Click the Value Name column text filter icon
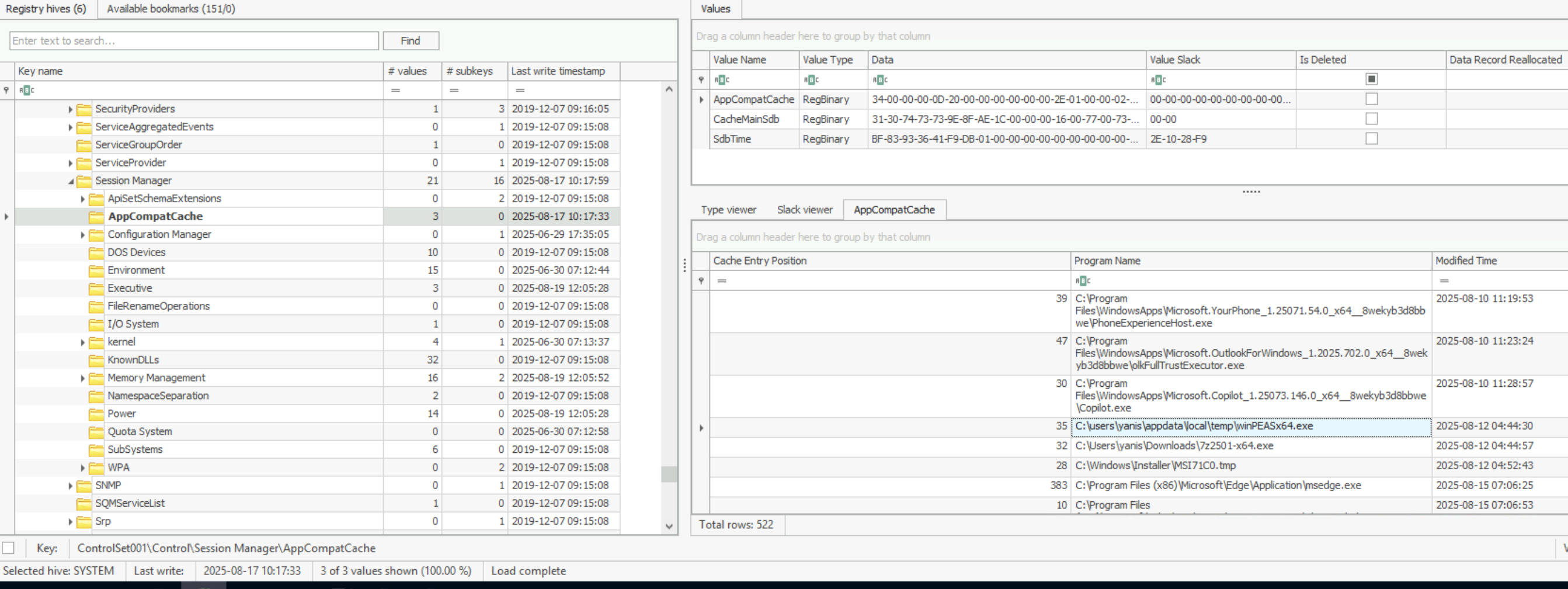The width and height of the screenshot is (1568, 589). [x=721, y=80]
